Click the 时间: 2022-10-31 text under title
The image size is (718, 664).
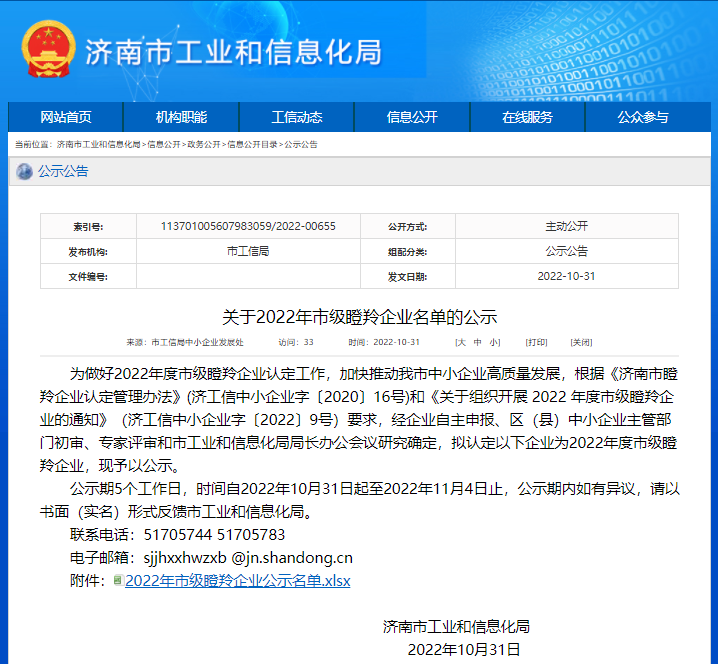(x=384, y=343)
